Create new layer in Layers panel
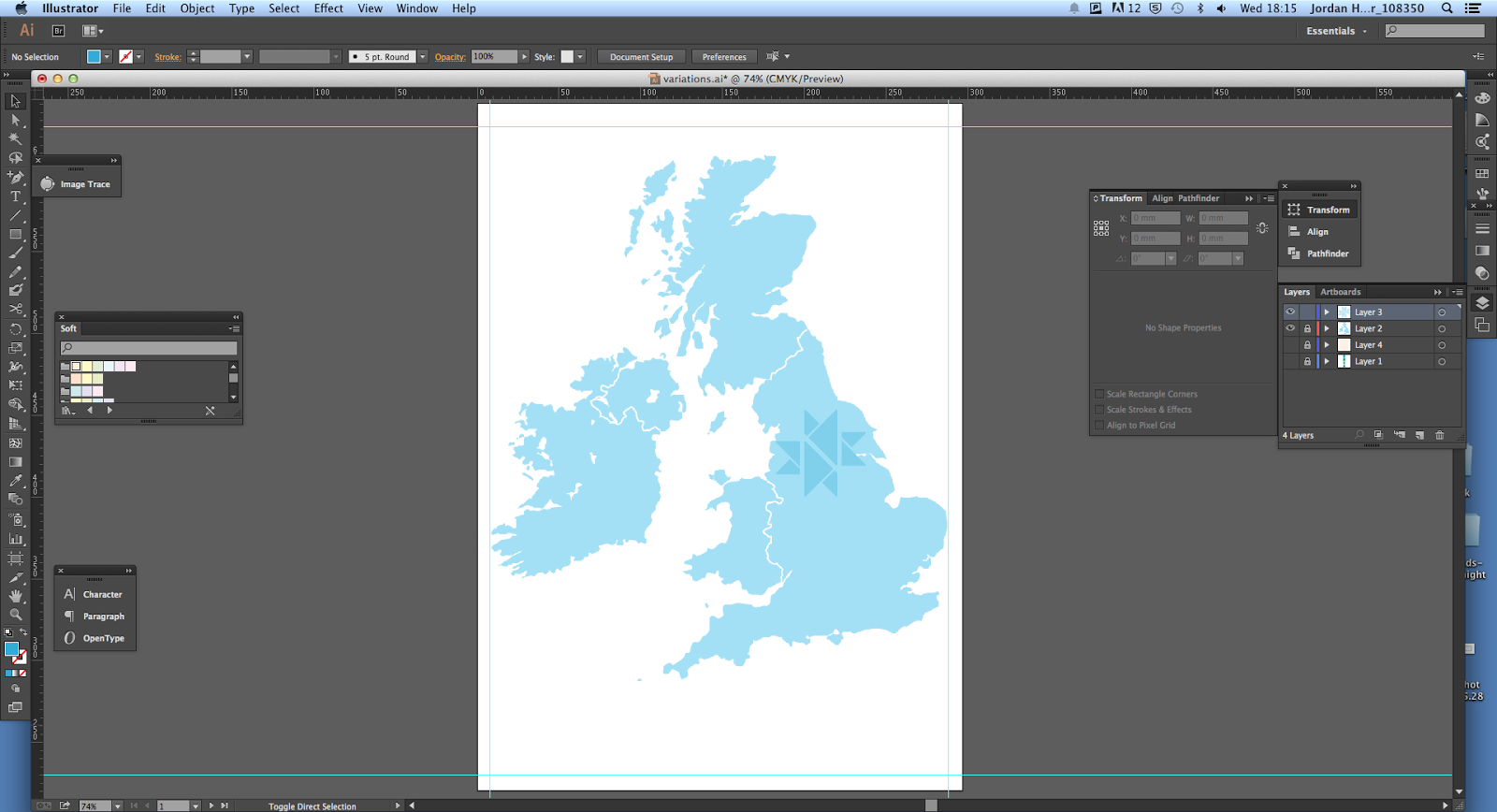 [x=1419, y=435]
